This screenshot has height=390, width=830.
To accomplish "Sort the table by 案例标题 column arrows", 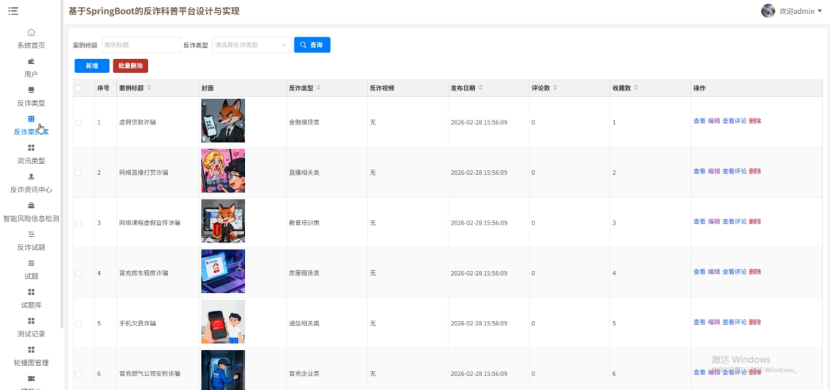I will click(149, 88).
